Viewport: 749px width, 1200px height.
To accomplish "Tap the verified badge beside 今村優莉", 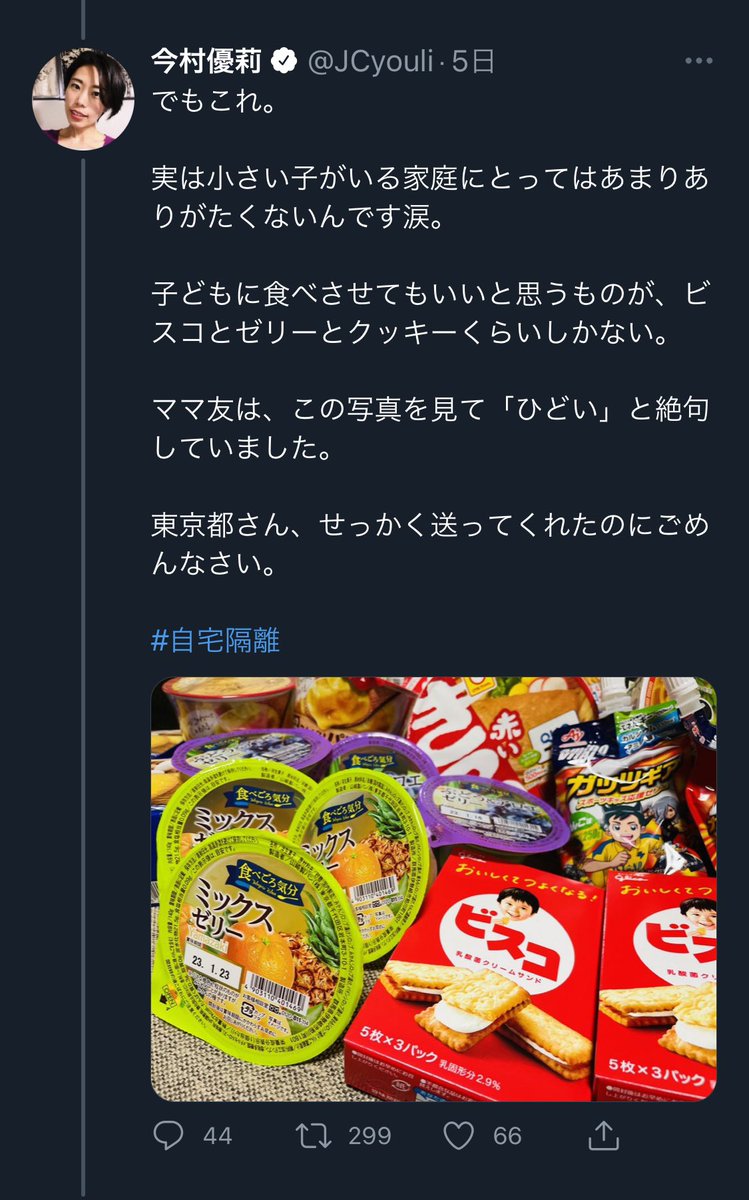I will [x=284, y=62].
